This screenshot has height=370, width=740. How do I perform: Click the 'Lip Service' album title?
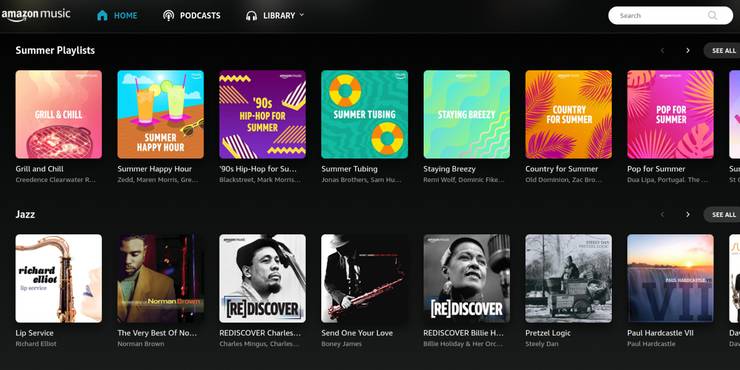34,333
